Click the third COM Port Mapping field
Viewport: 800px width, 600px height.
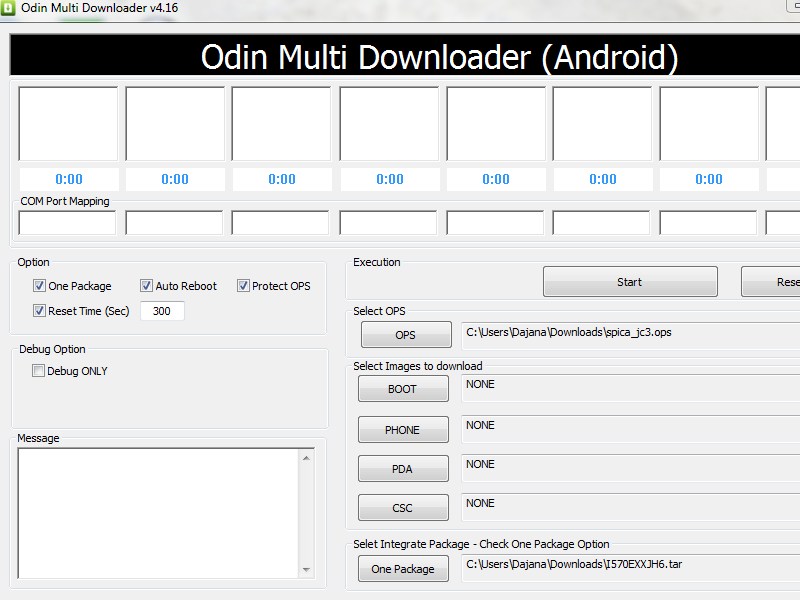(x=281, y=223)
